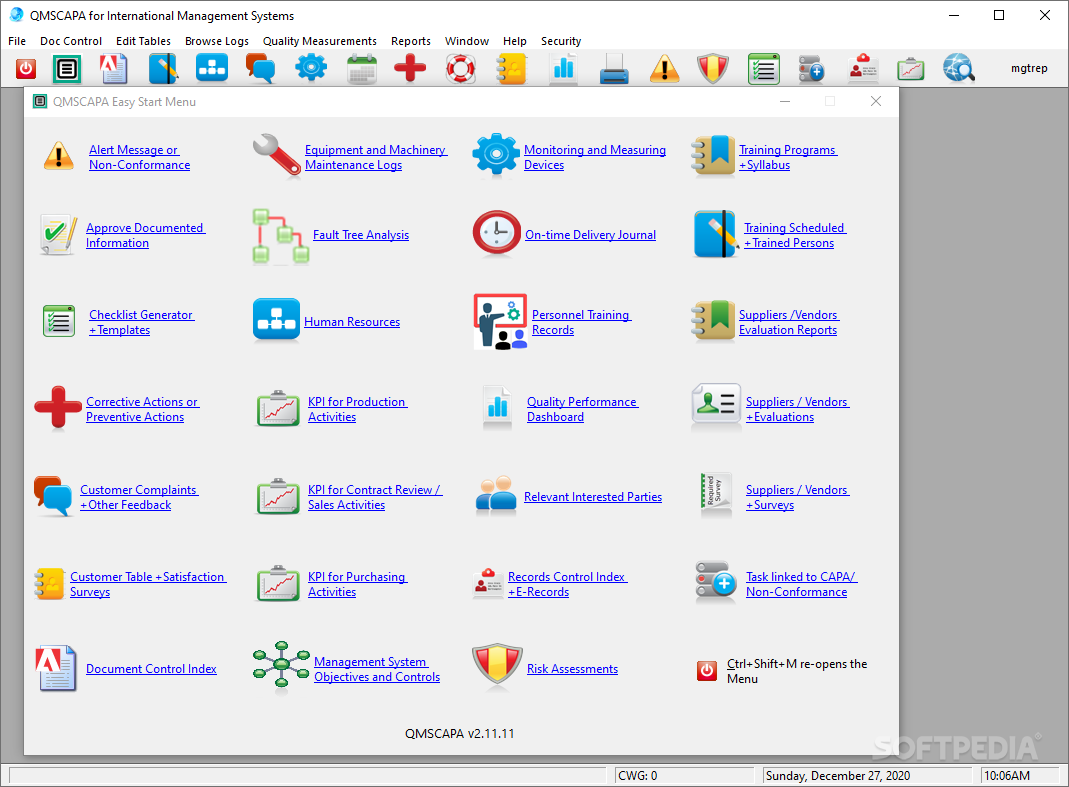This screenshot has width=1069, height=787.
Task: Click the warning triangle toolbar icon
Action: pyautogui.click(x=664, y=69)
